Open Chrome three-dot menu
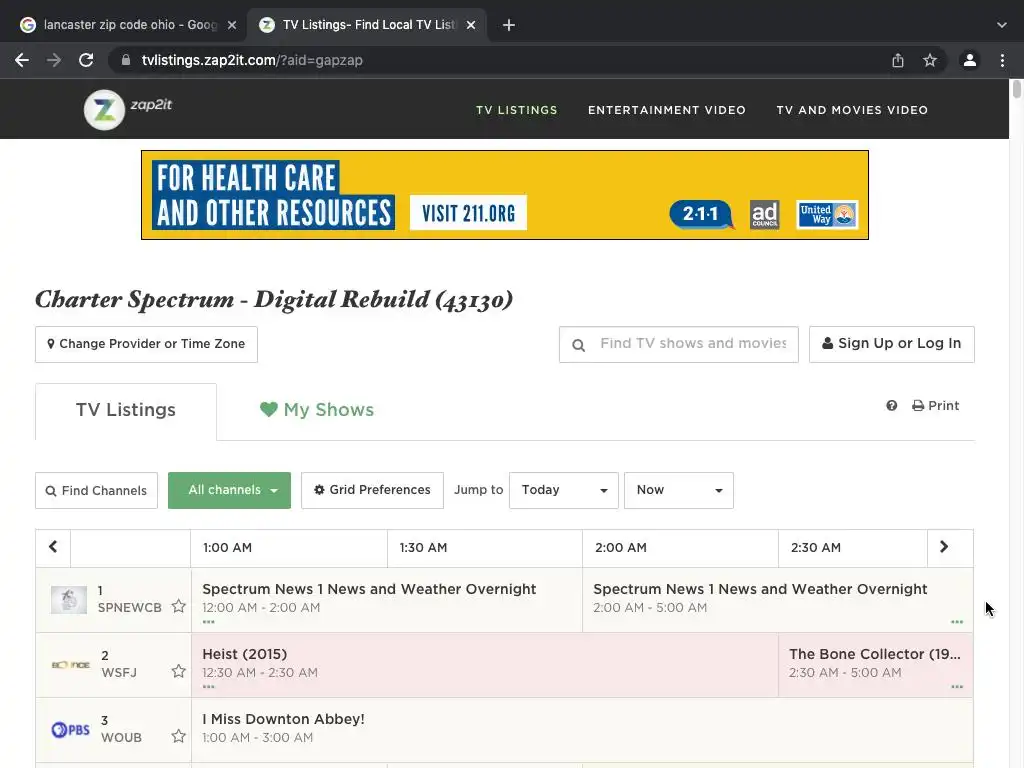This screenshot has width=1024, height=768. (1002, 60)
